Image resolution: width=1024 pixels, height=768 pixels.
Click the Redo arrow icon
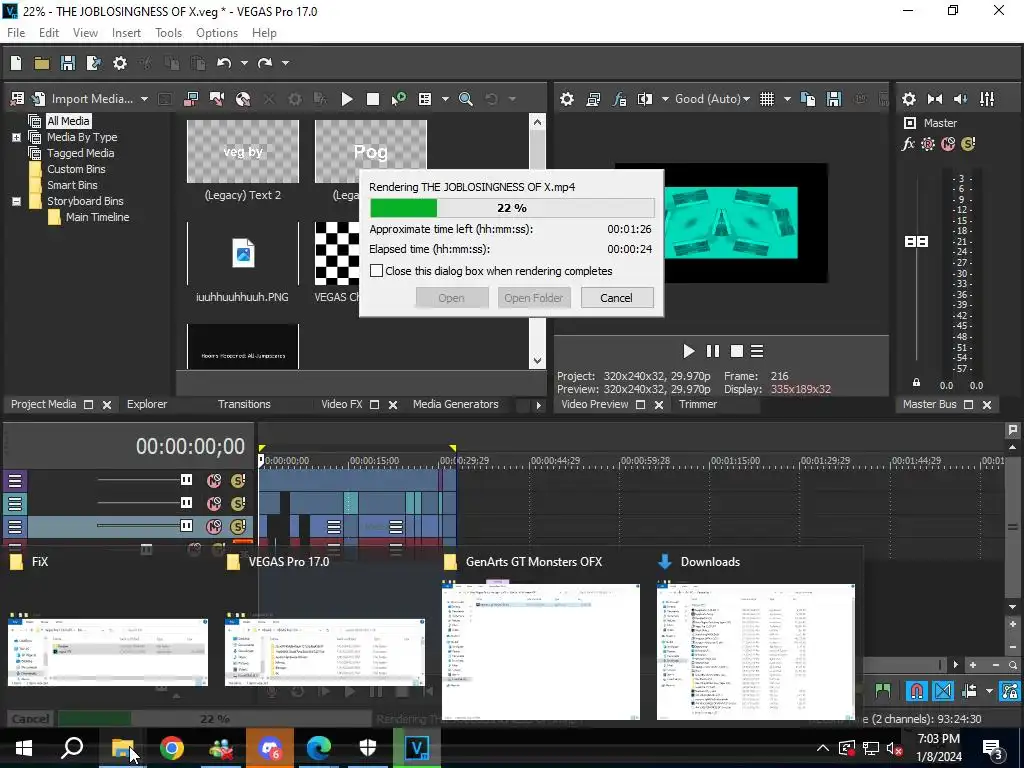tap(264, 63)
